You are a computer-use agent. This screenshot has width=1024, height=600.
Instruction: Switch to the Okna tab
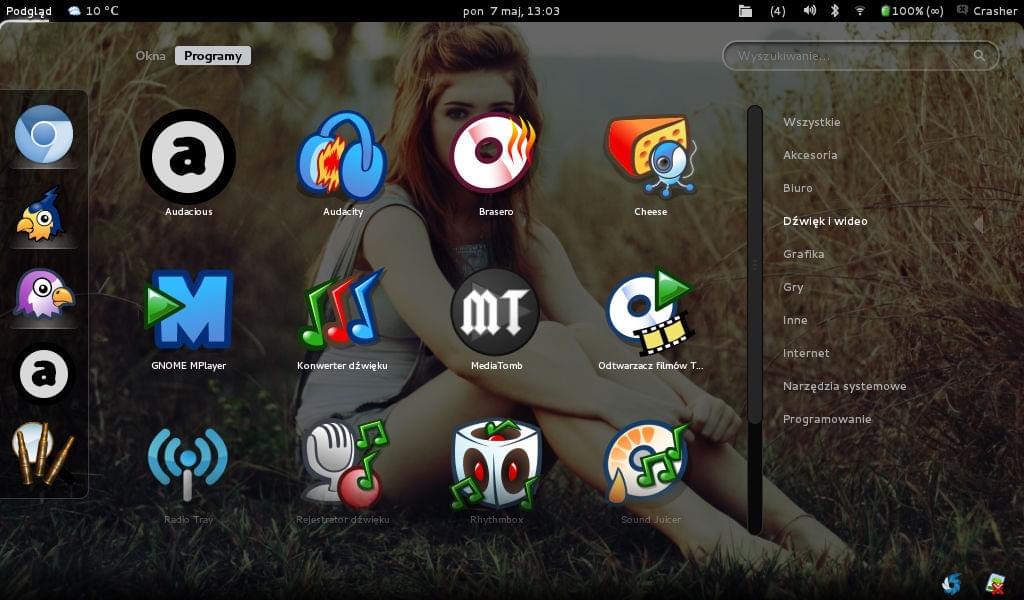click(150, 55)
